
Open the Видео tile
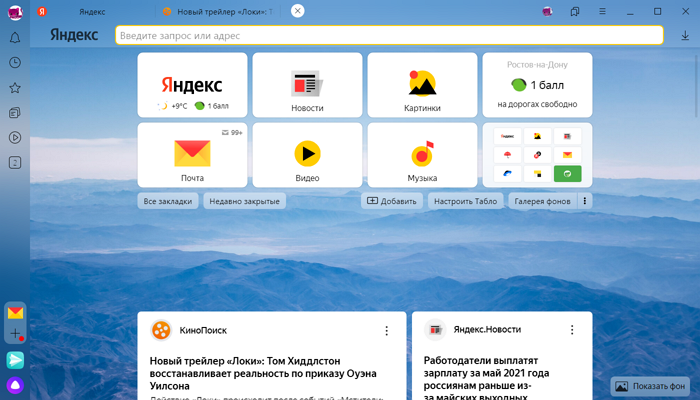point(307,155)
